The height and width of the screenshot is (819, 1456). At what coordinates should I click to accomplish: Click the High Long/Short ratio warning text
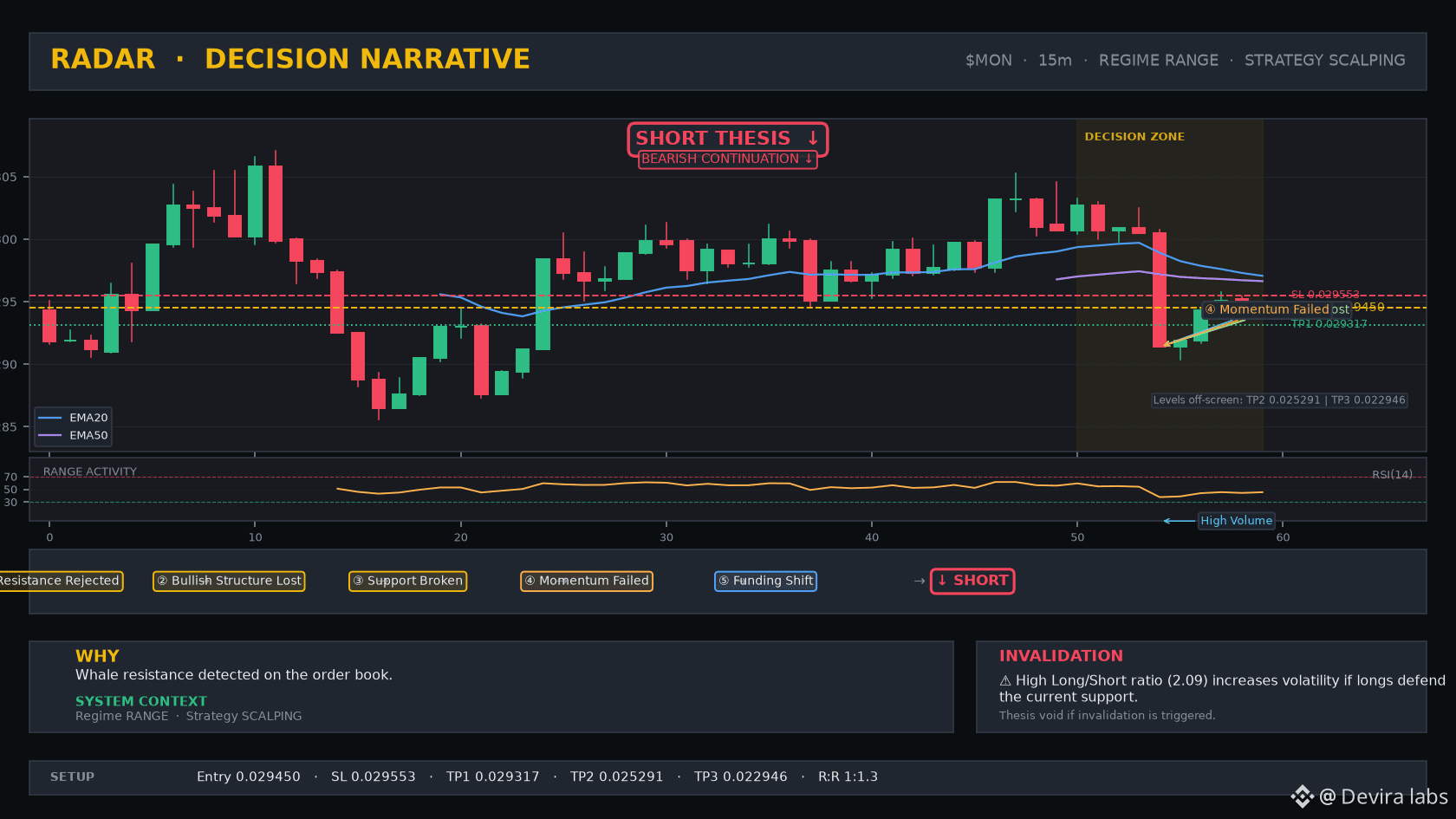click(1222, 689)
